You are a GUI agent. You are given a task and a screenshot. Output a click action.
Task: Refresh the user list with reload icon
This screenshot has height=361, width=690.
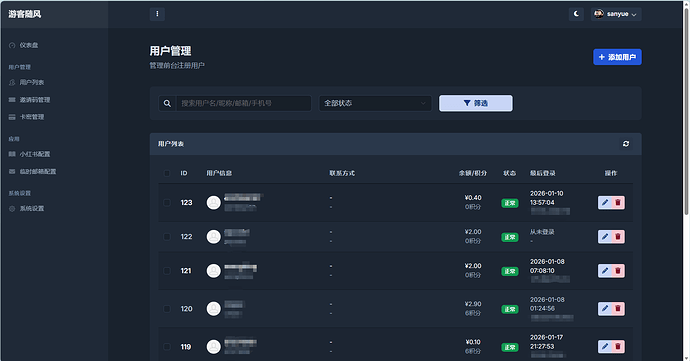(626, 144)
